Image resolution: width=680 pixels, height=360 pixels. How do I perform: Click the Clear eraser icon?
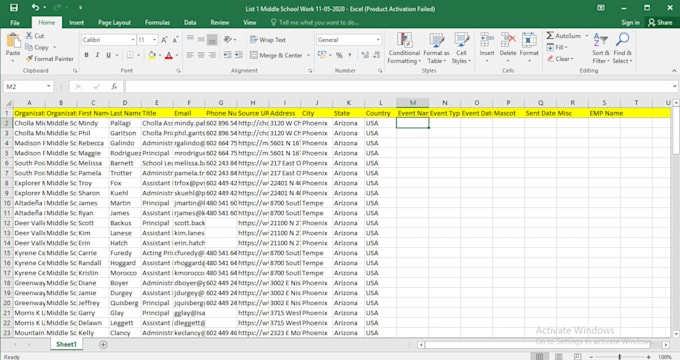(550, 59)
